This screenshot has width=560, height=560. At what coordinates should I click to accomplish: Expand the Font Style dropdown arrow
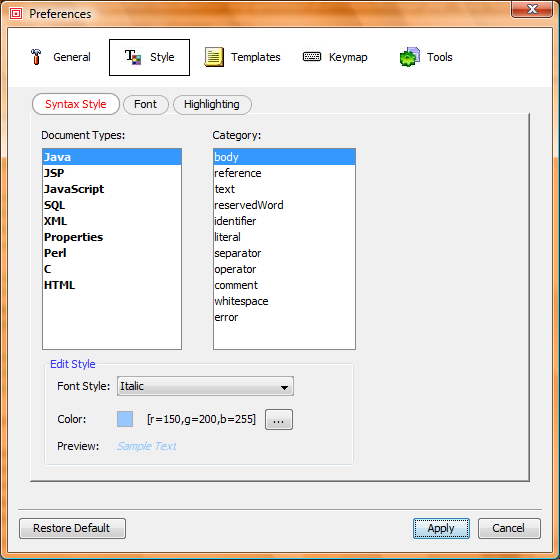click(x=284, y=387)
